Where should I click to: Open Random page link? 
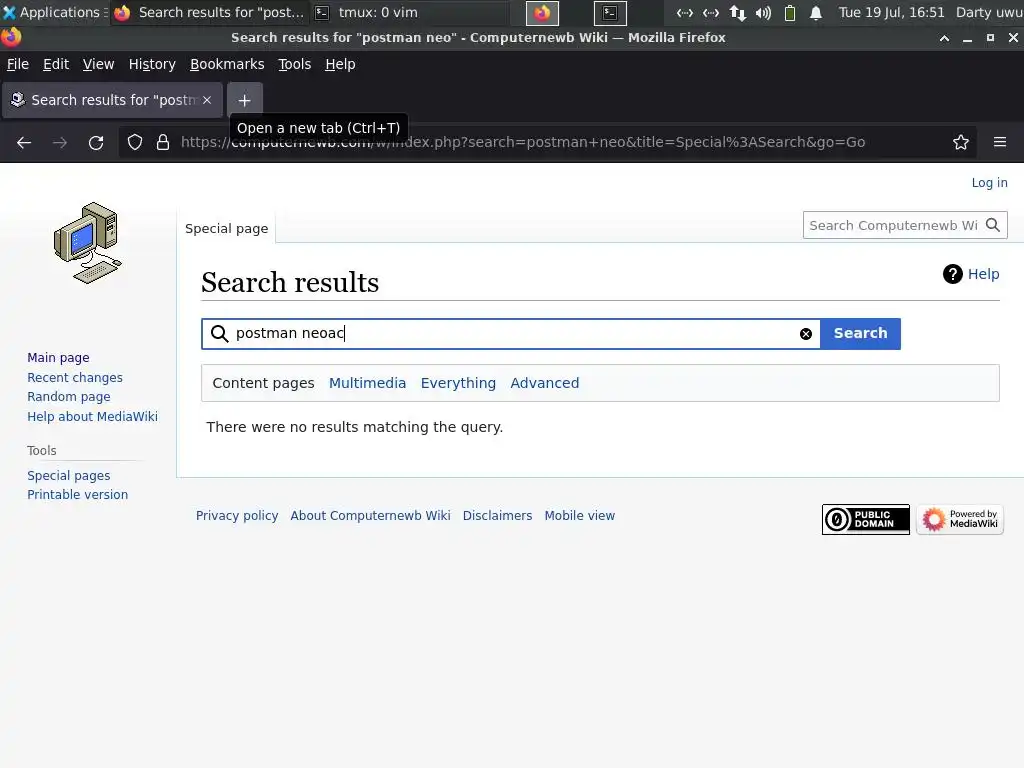point(69,397)
